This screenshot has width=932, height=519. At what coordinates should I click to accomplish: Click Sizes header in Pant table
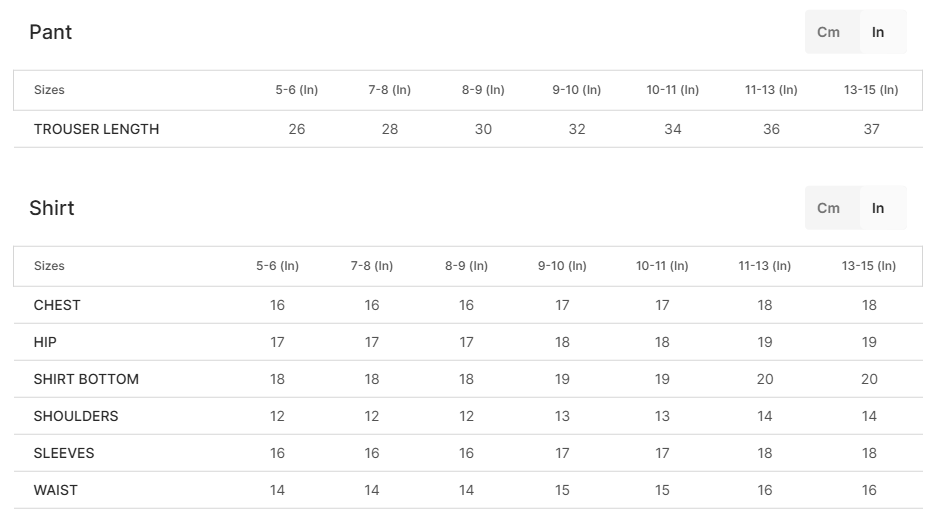[49, 90]
